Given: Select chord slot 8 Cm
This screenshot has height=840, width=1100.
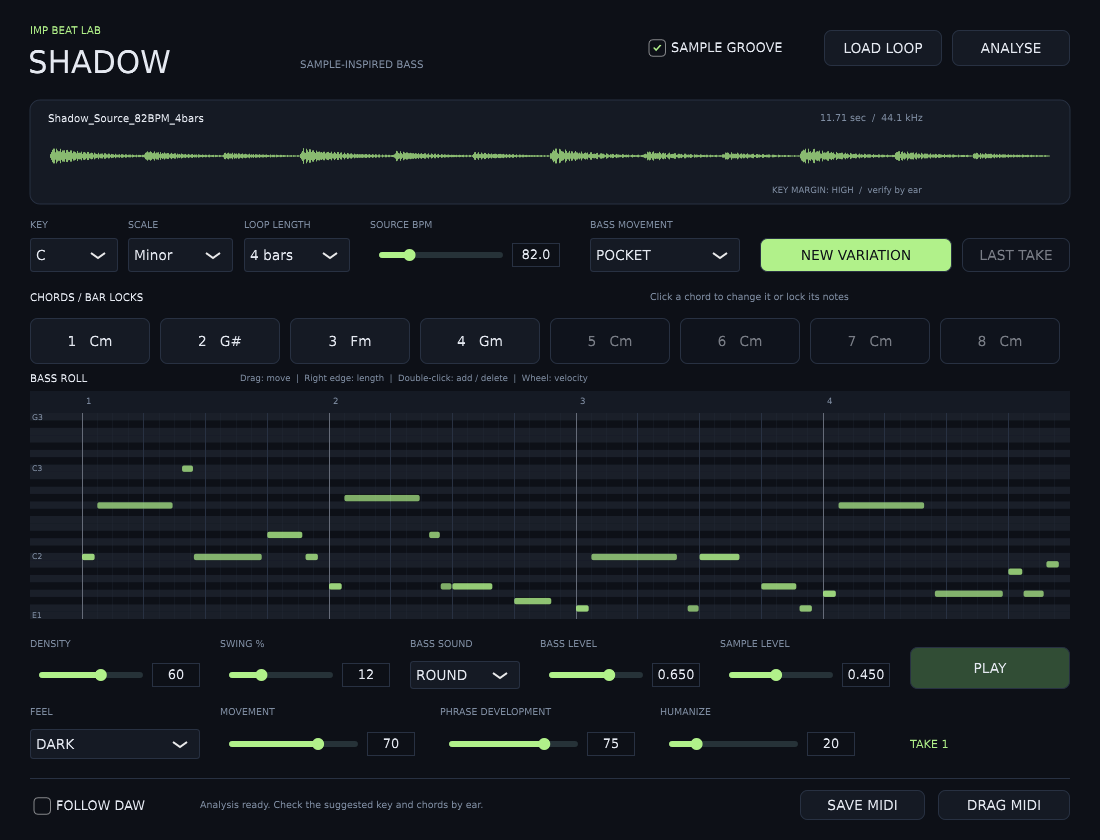Looking at the screenshot, I should (1000, 341).
